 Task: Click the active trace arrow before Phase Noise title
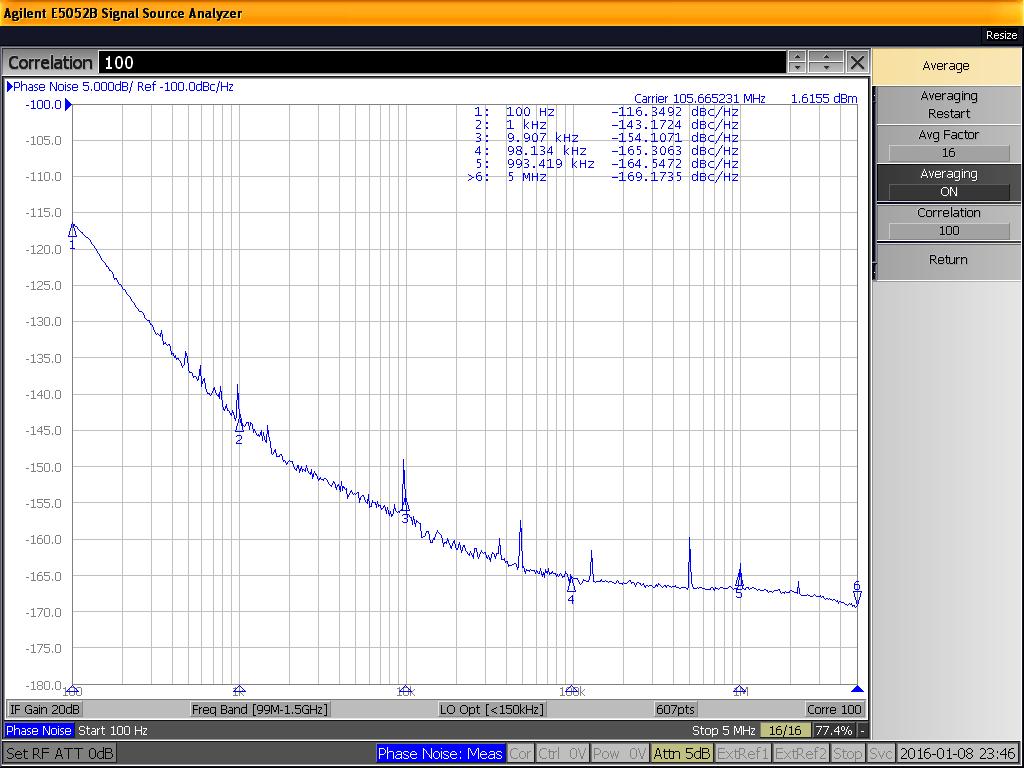[x=9, y=86]
